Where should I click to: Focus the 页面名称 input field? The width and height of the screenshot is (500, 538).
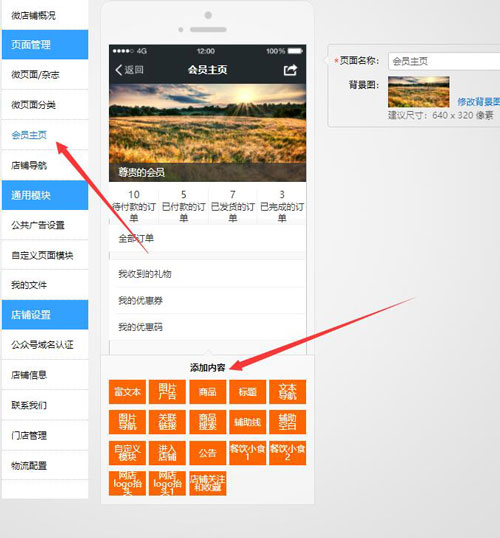(x=444, y=61)
